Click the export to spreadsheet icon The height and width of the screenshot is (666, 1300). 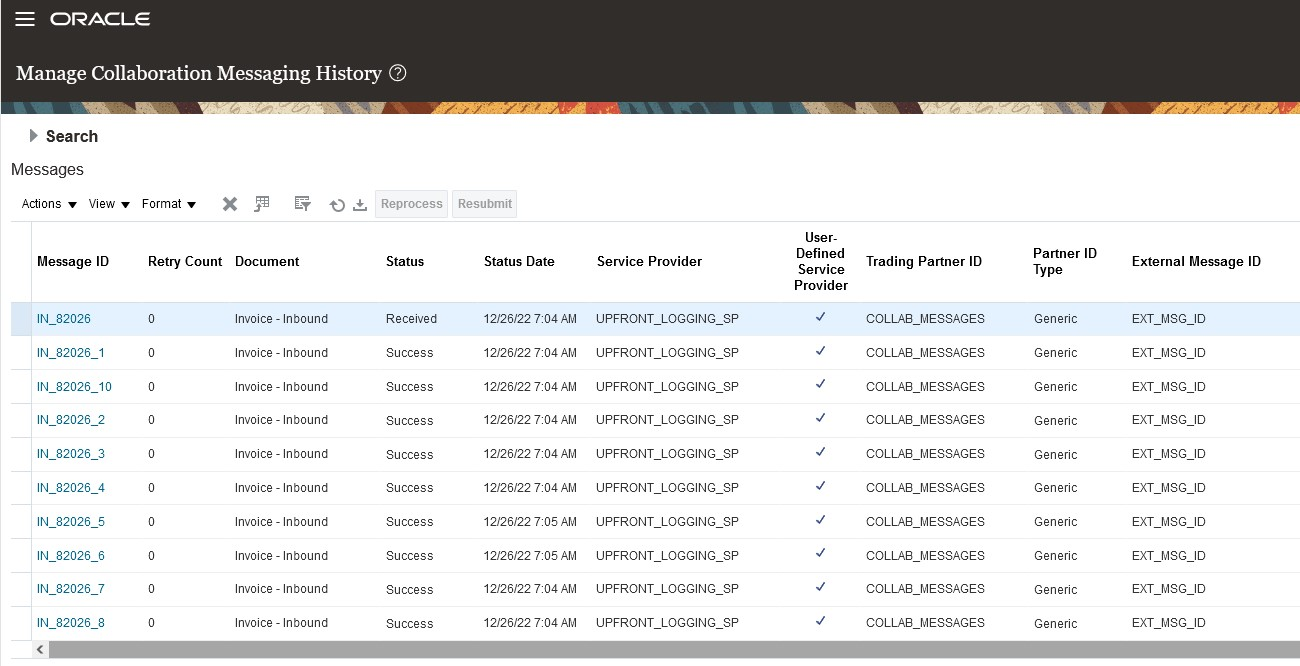coord(262,204)
